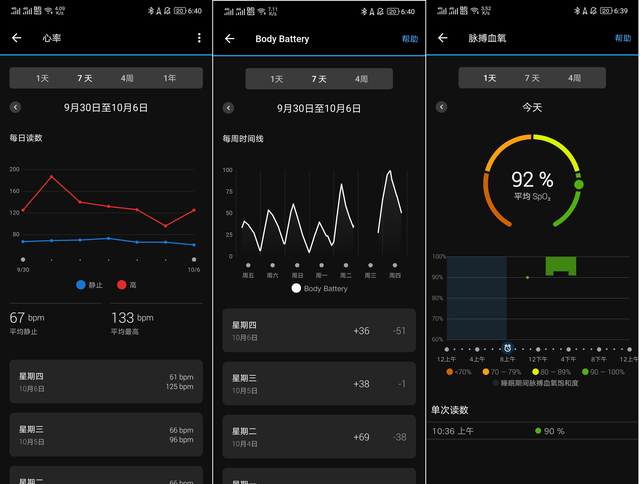
Task: Open 星期二 10月4日 Body Battery entry
Action: [x=319, y=437]
